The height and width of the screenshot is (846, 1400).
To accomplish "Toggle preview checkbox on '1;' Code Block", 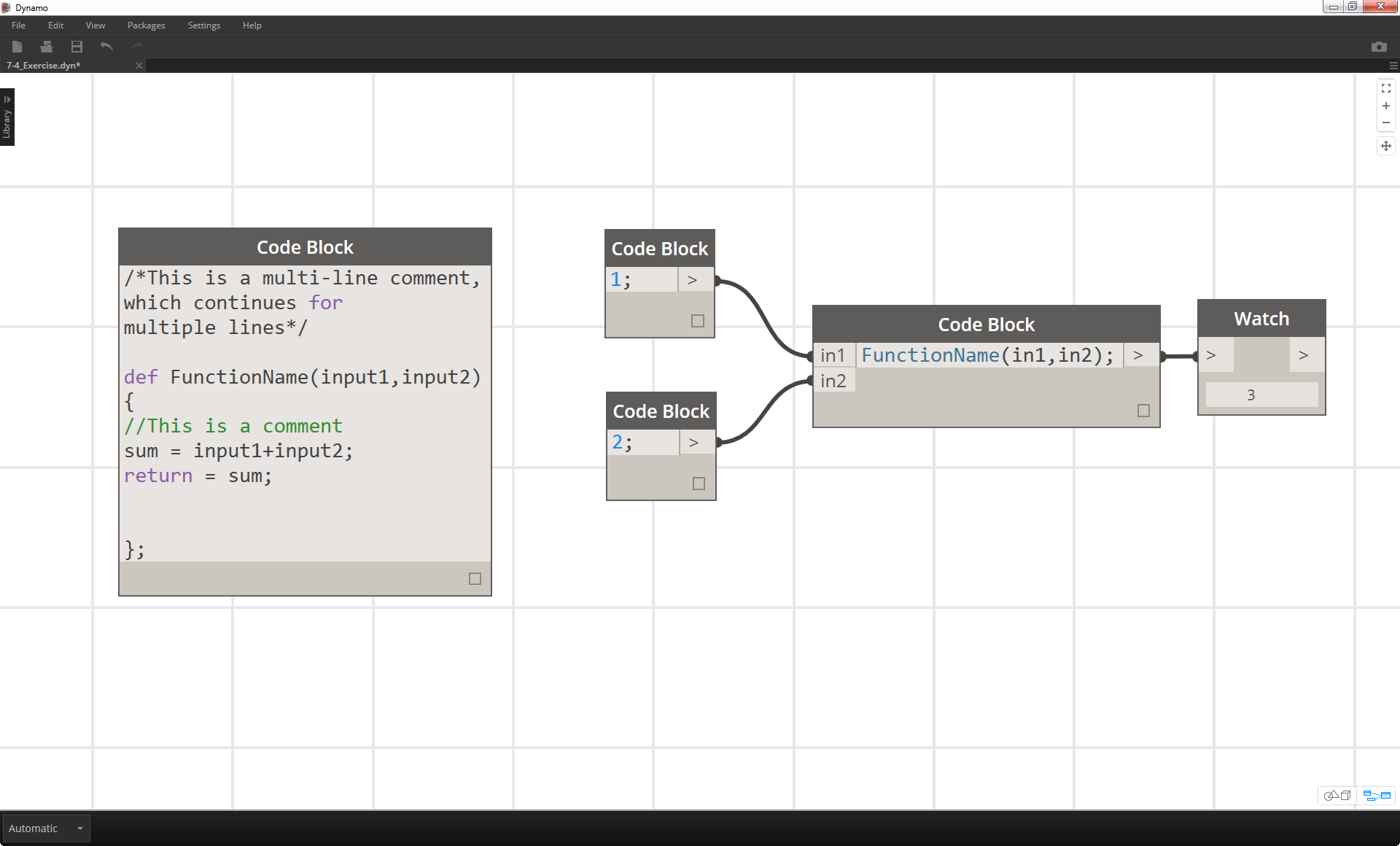I will (697, 321).
